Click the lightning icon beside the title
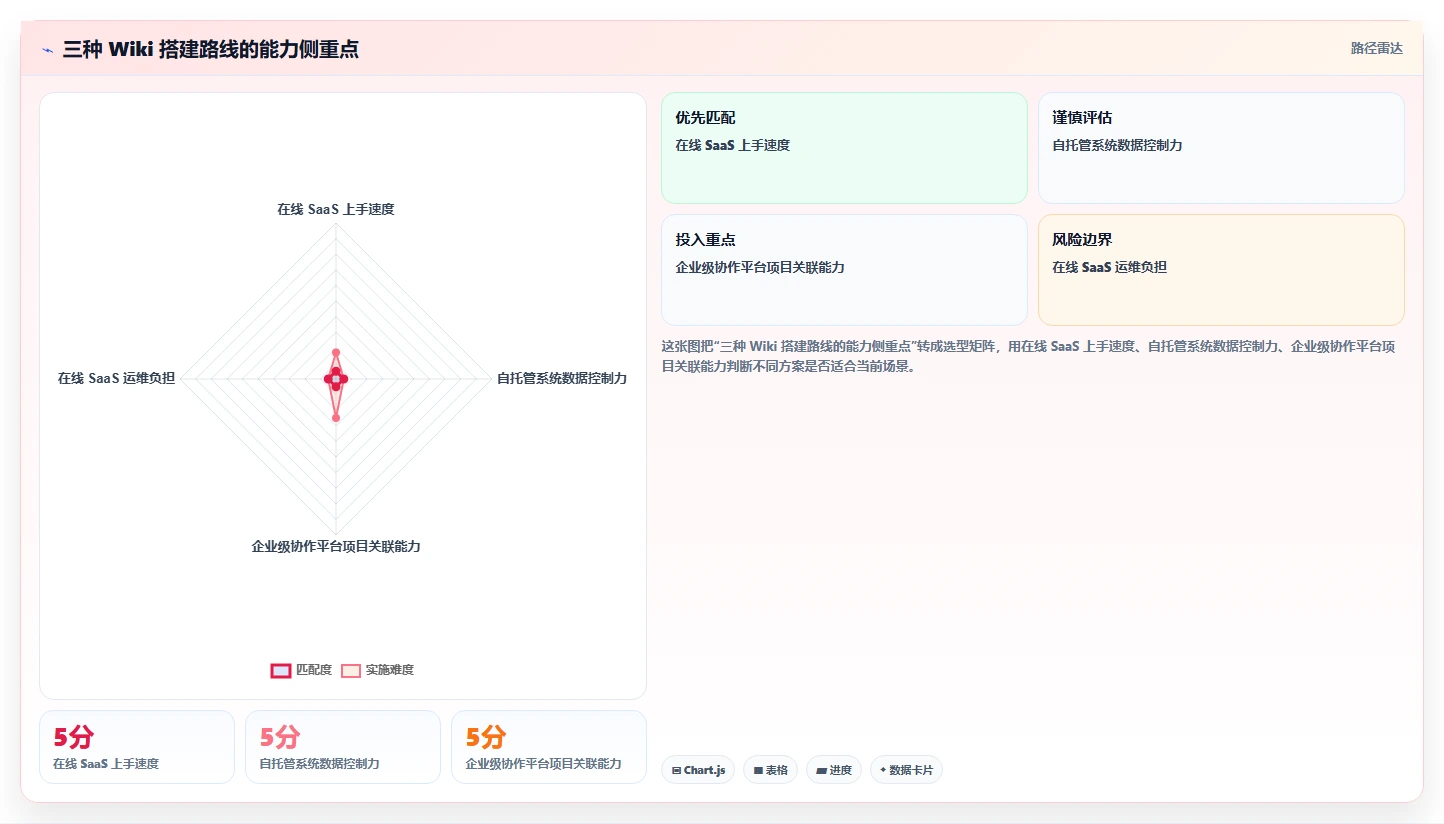 click(x=47, y=50)
